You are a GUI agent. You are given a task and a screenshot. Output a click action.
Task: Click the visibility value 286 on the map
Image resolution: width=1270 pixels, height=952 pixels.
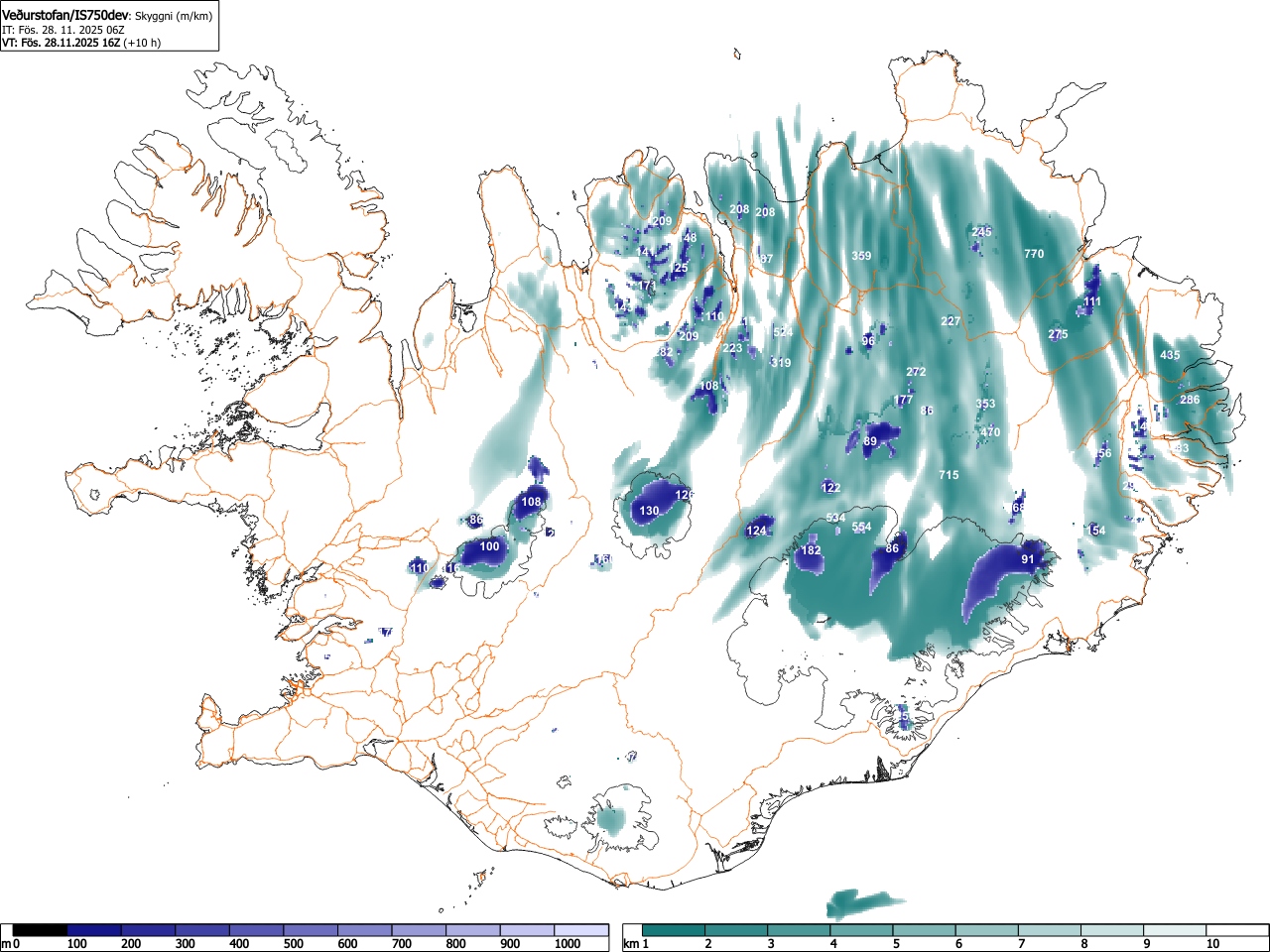pyautogui.click(x=1190, y=400)
